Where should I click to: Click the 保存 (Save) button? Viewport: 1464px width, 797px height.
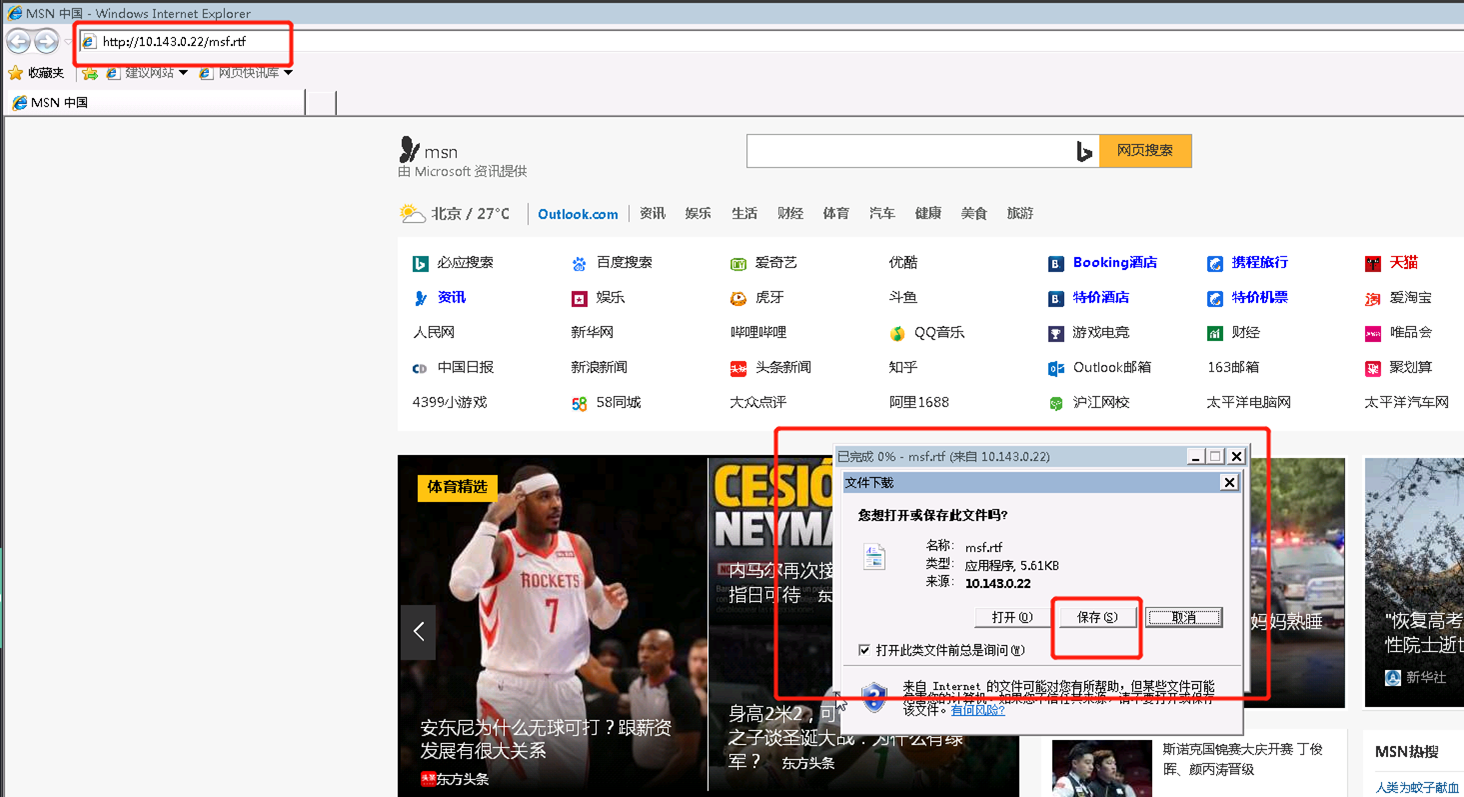1096,617
